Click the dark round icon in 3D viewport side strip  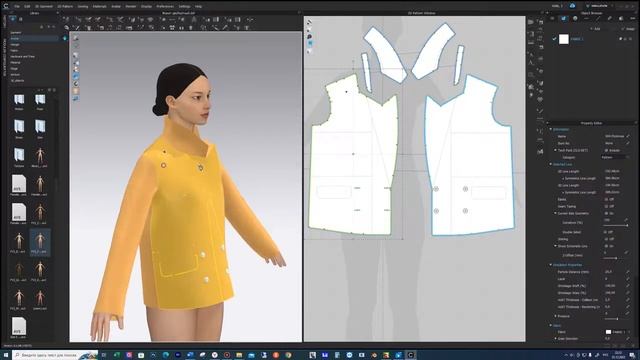point(76,84)
